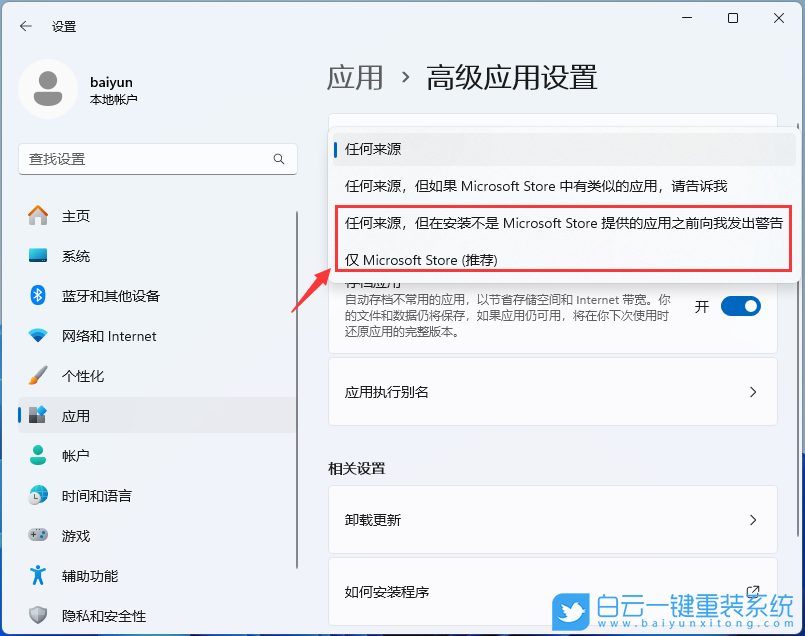Open 时间和语言 settings

click(97, 496)
